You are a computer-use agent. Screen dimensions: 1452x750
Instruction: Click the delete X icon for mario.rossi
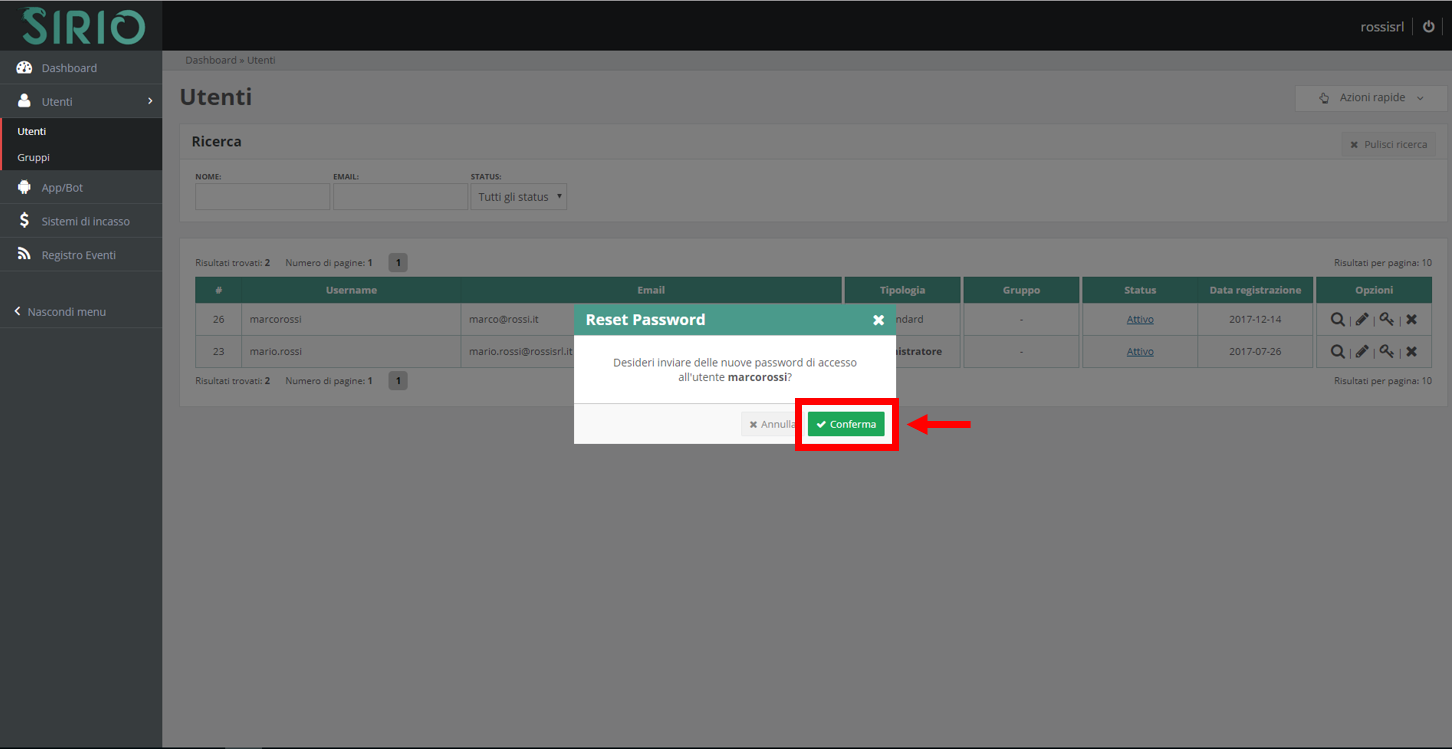coord(1411,352)
